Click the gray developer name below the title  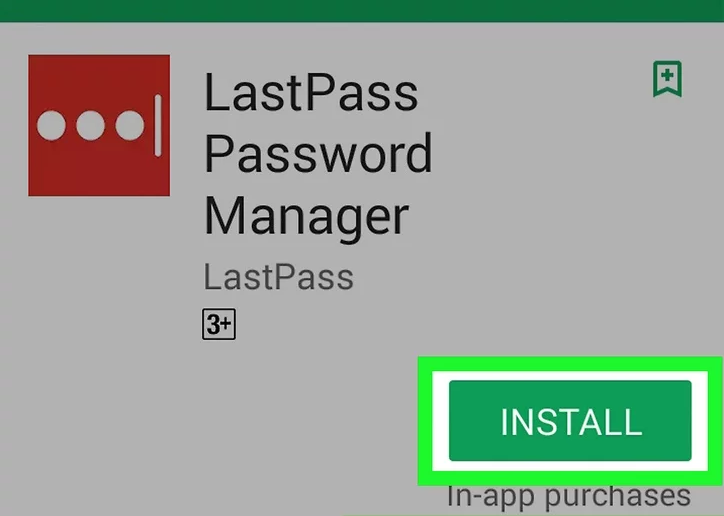[278, 277]
